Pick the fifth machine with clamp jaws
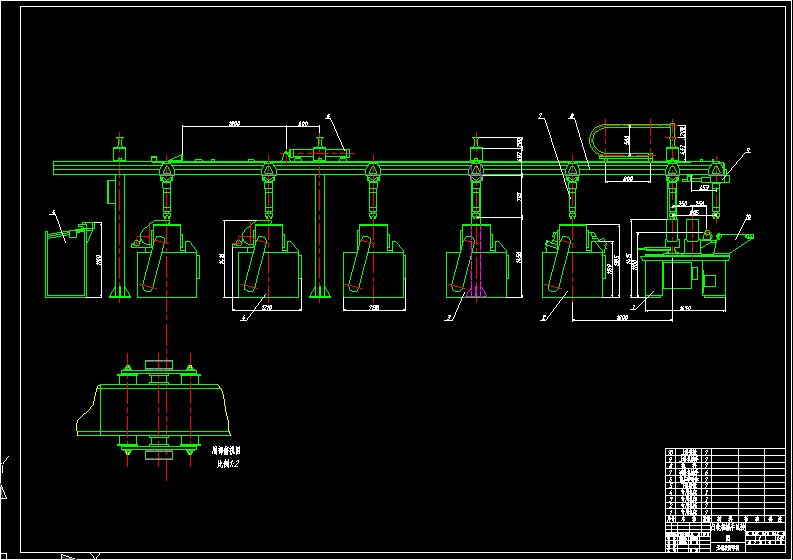The height and width of the screenshot is (560, 793). tap(574, 261)
